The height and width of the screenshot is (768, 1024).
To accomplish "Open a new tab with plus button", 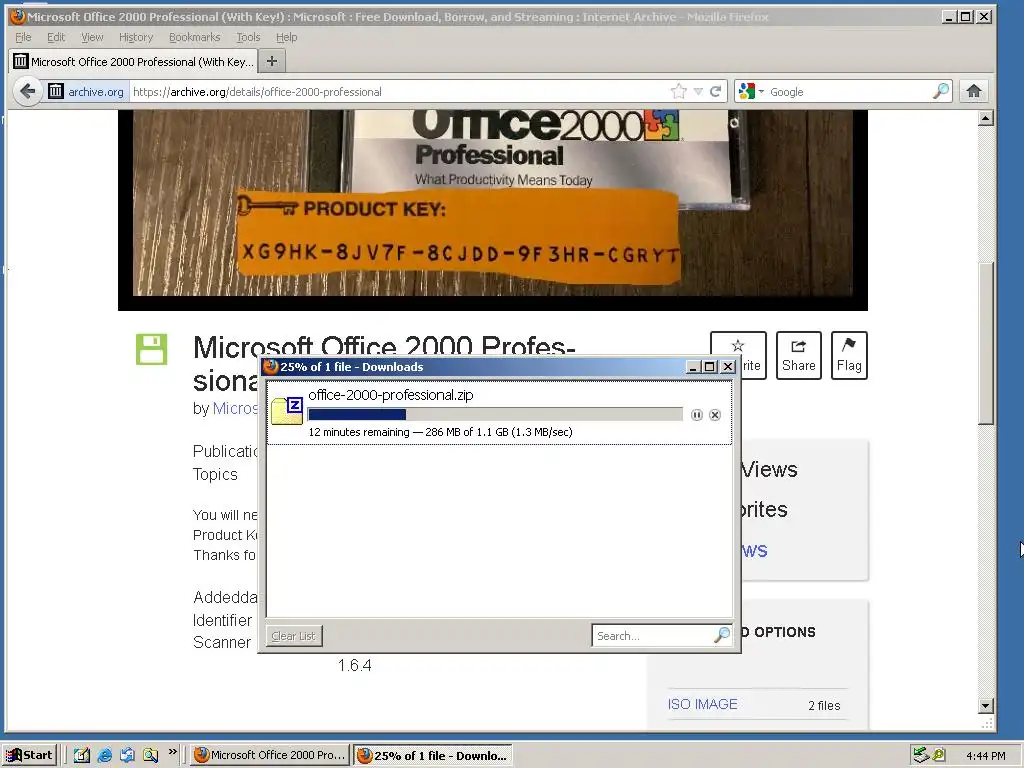I will click(x=272, y=61).
